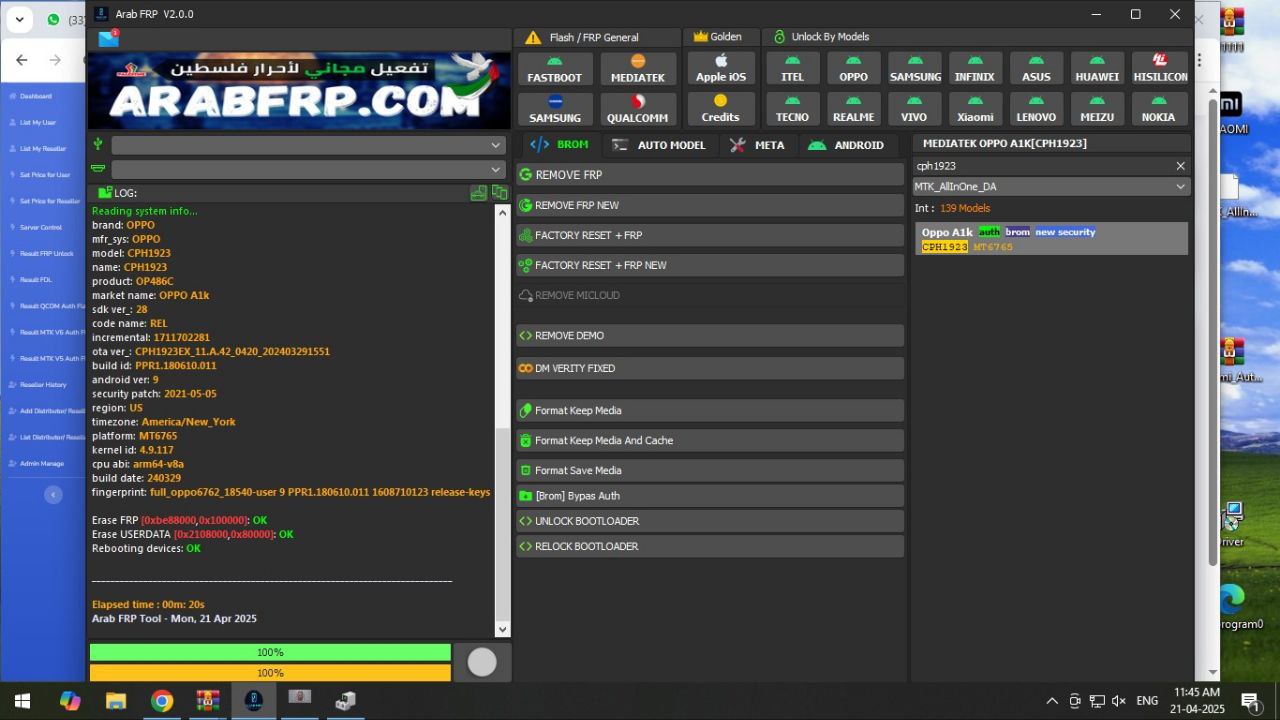Click the green 100% progress bar
Screen dimensions: 1280x720
coord(270,652)
